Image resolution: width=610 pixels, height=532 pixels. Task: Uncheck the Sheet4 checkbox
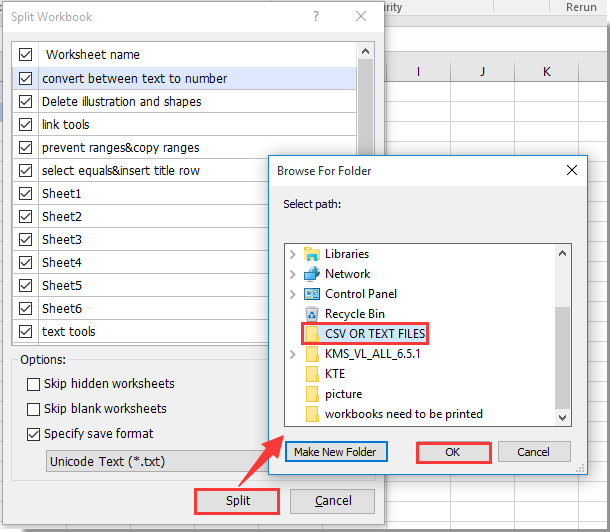tap(26, 262)
